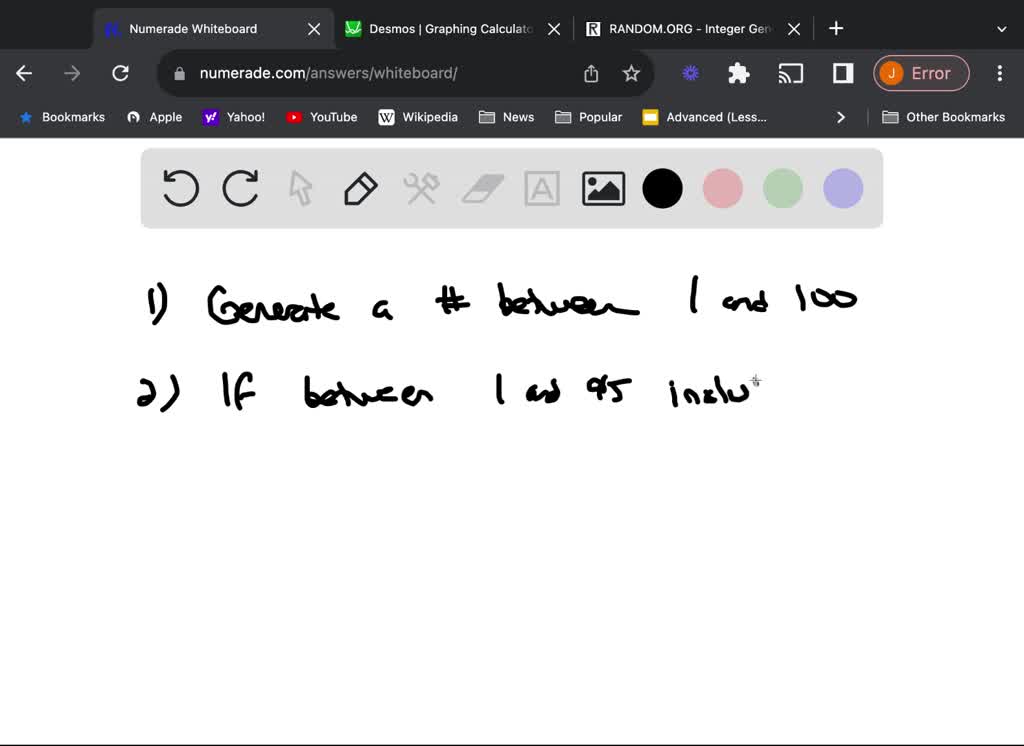Select the Eraser tool
Viewport: 1024px width, 746px height.
coord(482,188)
